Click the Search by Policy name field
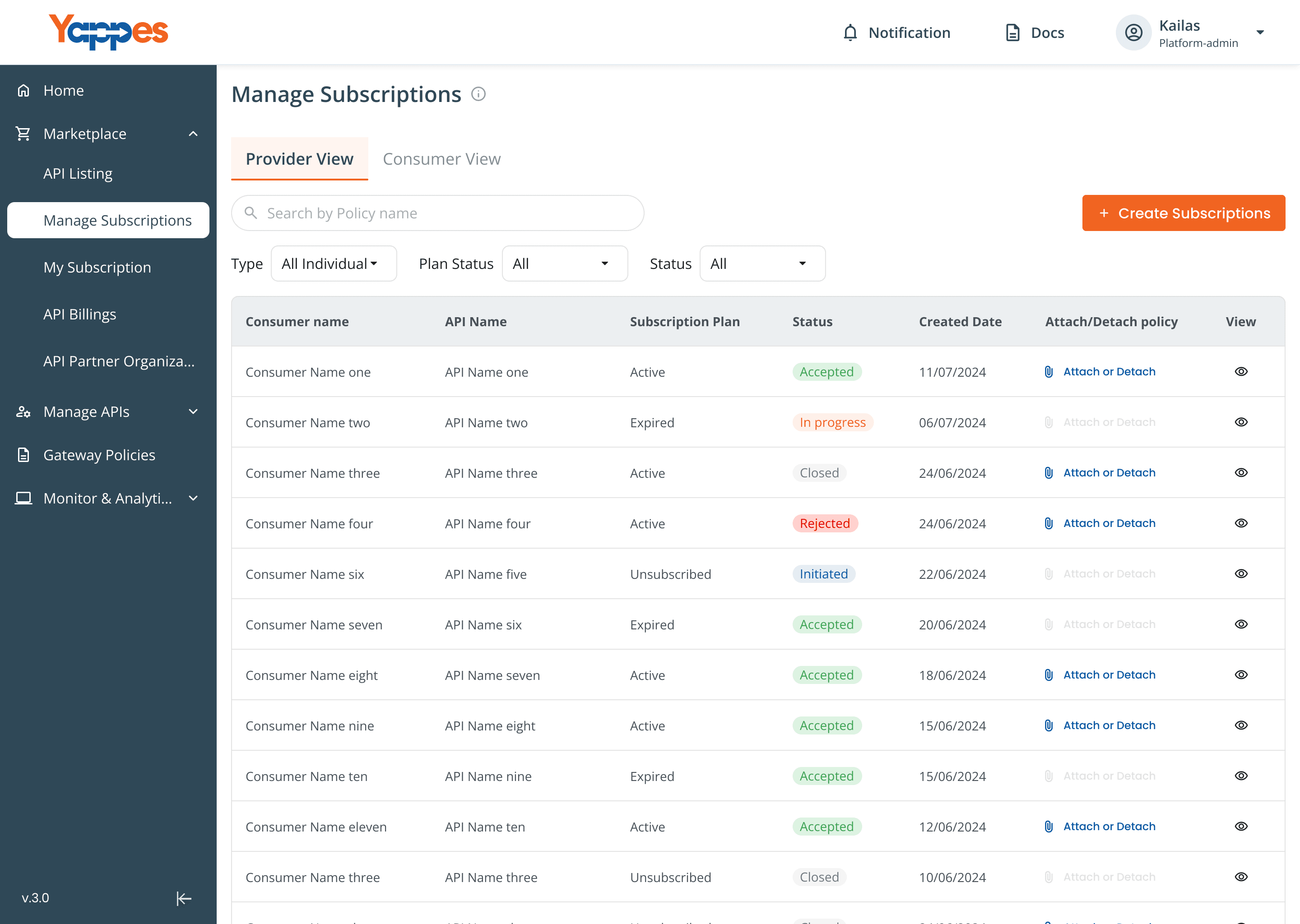 tap(437, 213)
